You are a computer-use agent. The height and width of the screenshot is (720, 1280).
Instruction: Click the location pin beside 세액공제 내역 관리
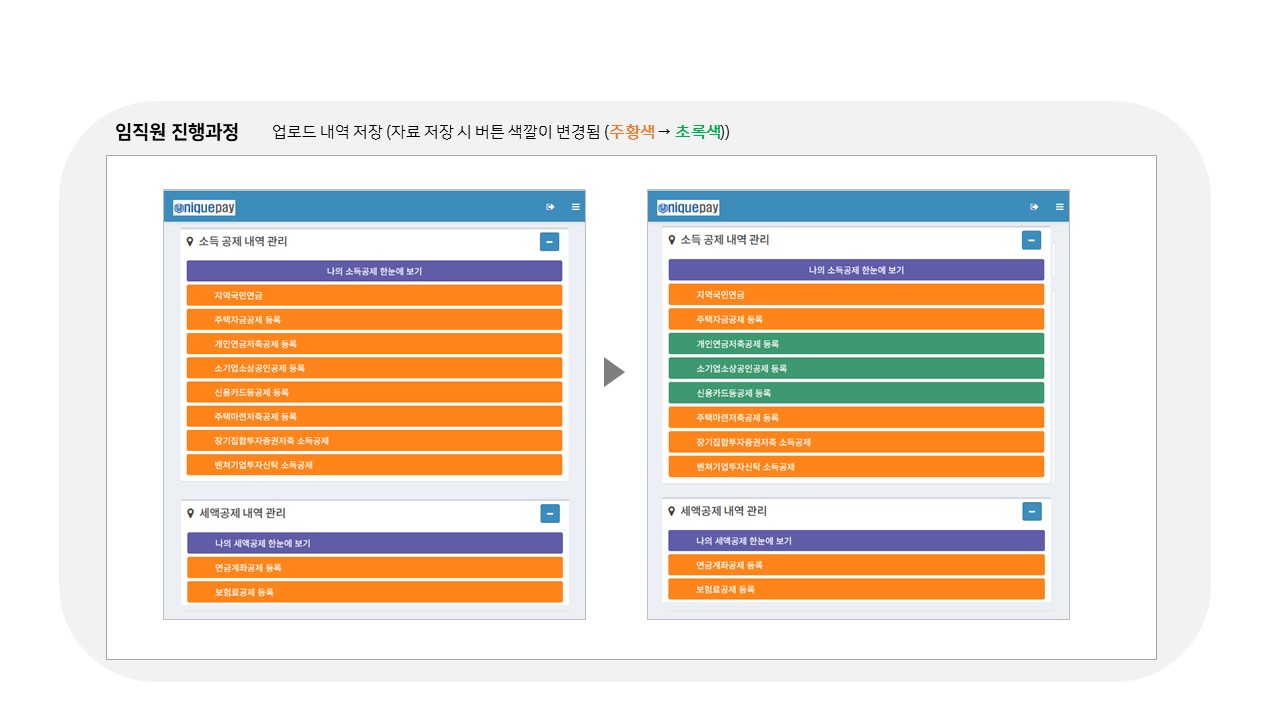(191, 513)
